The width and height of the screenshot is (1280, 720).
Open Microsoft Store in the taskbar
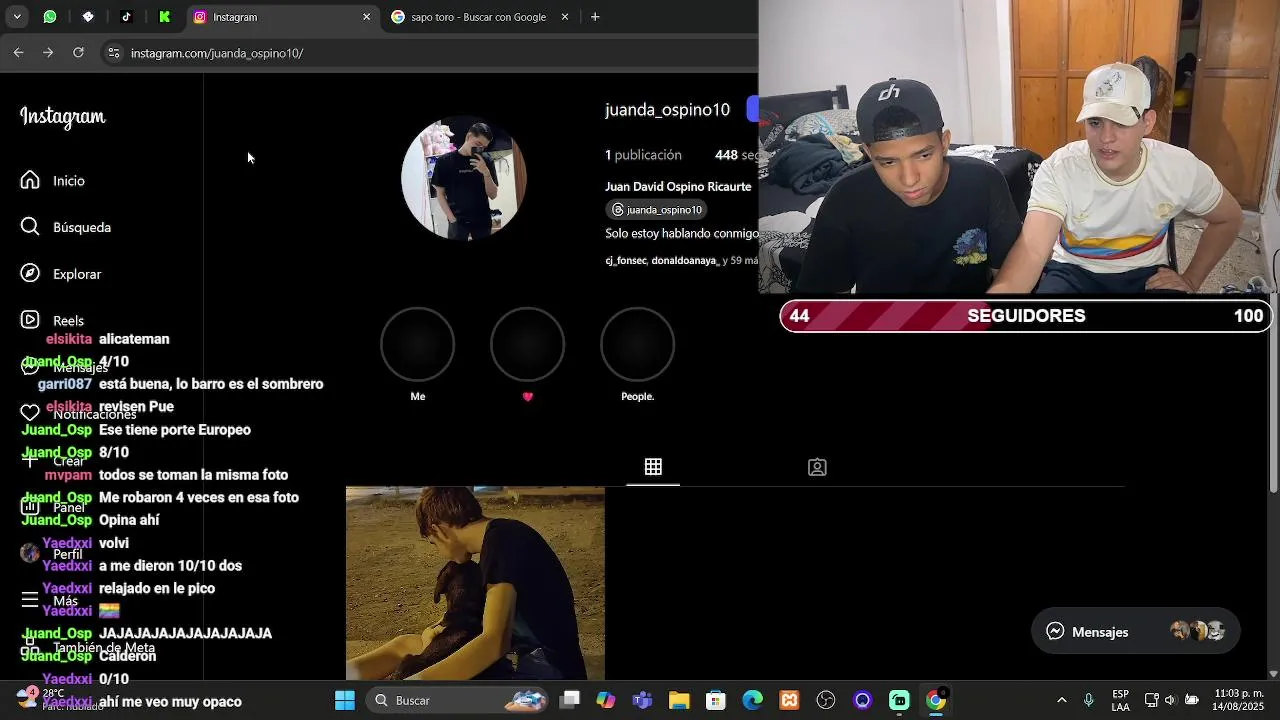pos(715,700)
